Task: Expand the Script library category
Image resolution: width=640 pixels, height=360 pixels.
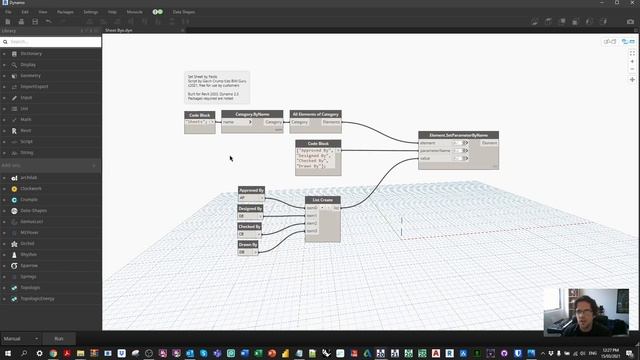Action: [4, 142]
